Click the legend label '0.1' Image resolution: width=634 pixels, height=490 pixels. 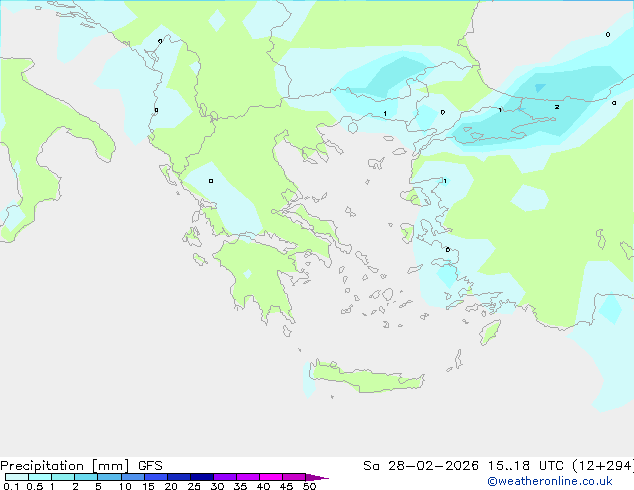click(11, 486)
